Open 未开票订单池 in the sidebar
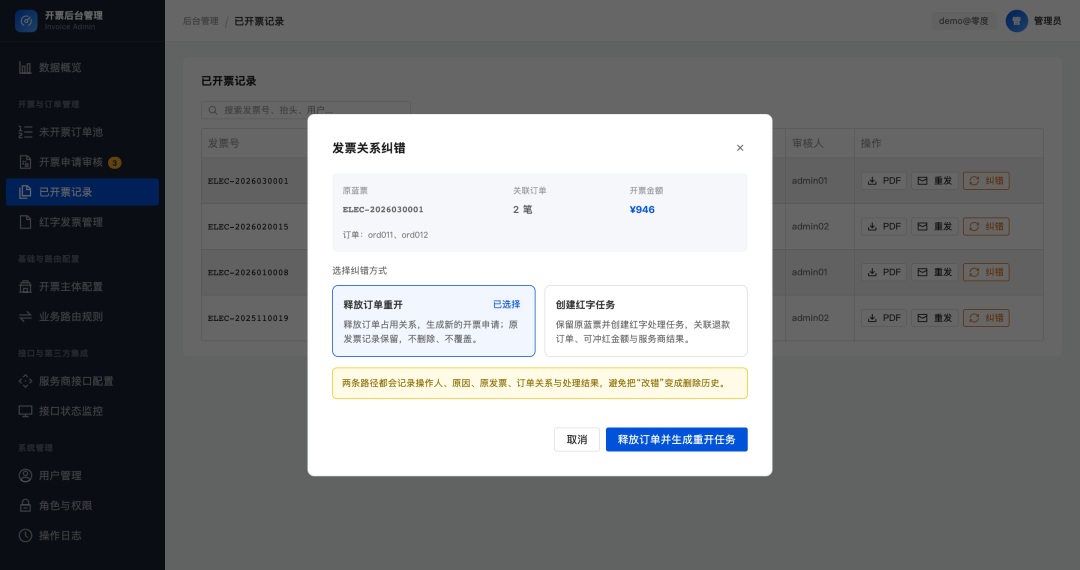 (x=83, y=132)
